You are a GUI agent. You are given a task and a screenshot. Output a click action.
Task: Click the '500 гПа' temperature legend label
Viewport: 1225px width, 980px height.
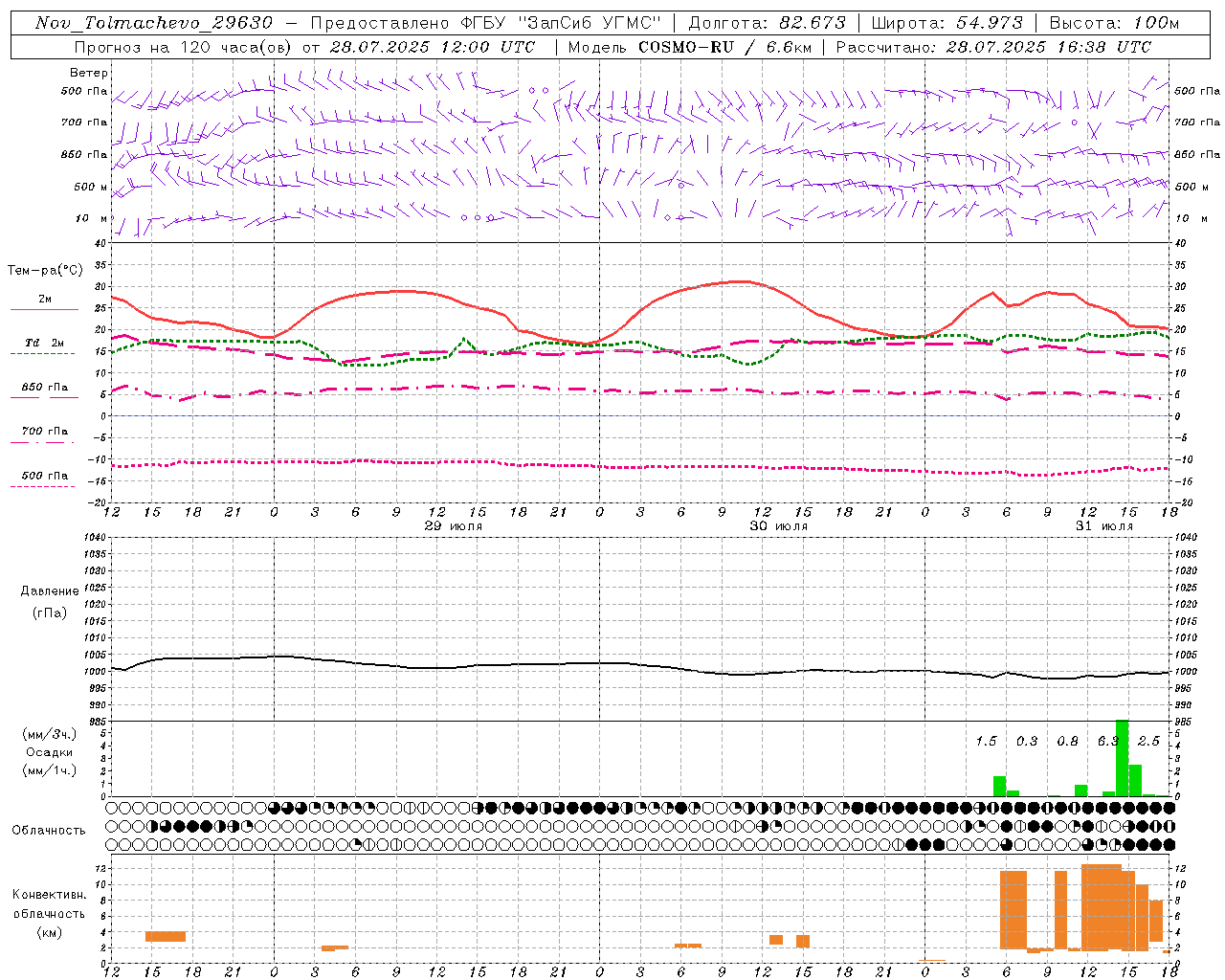45,476
